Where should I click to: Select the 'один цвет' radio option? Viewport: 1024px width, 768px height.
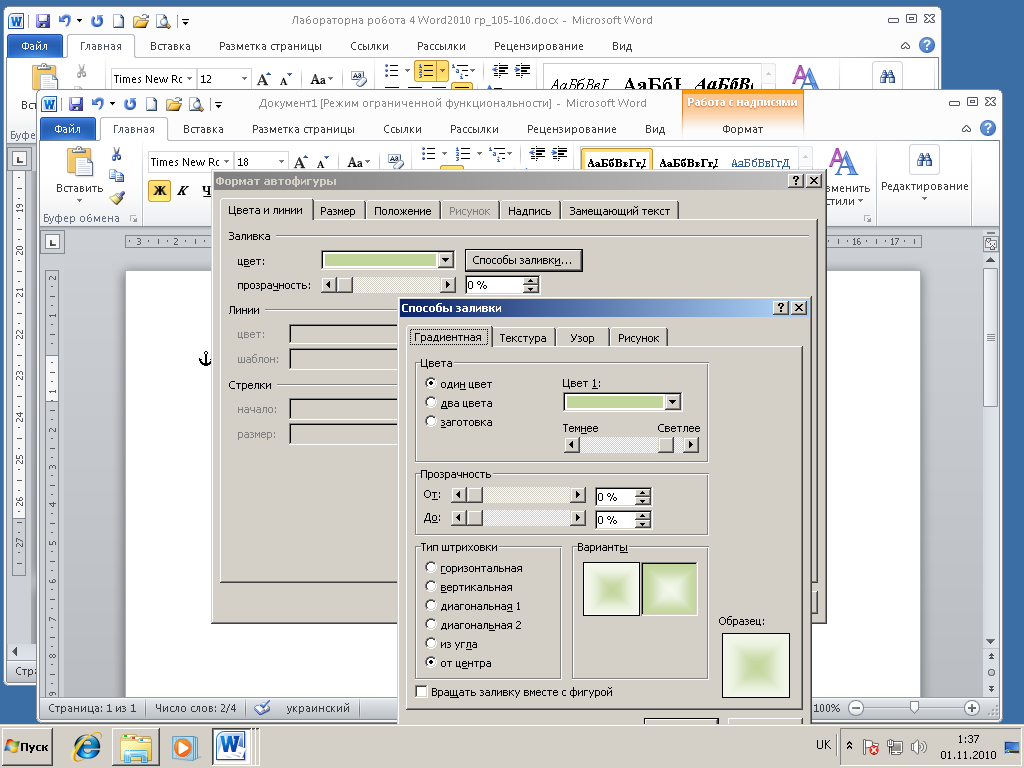430,383
